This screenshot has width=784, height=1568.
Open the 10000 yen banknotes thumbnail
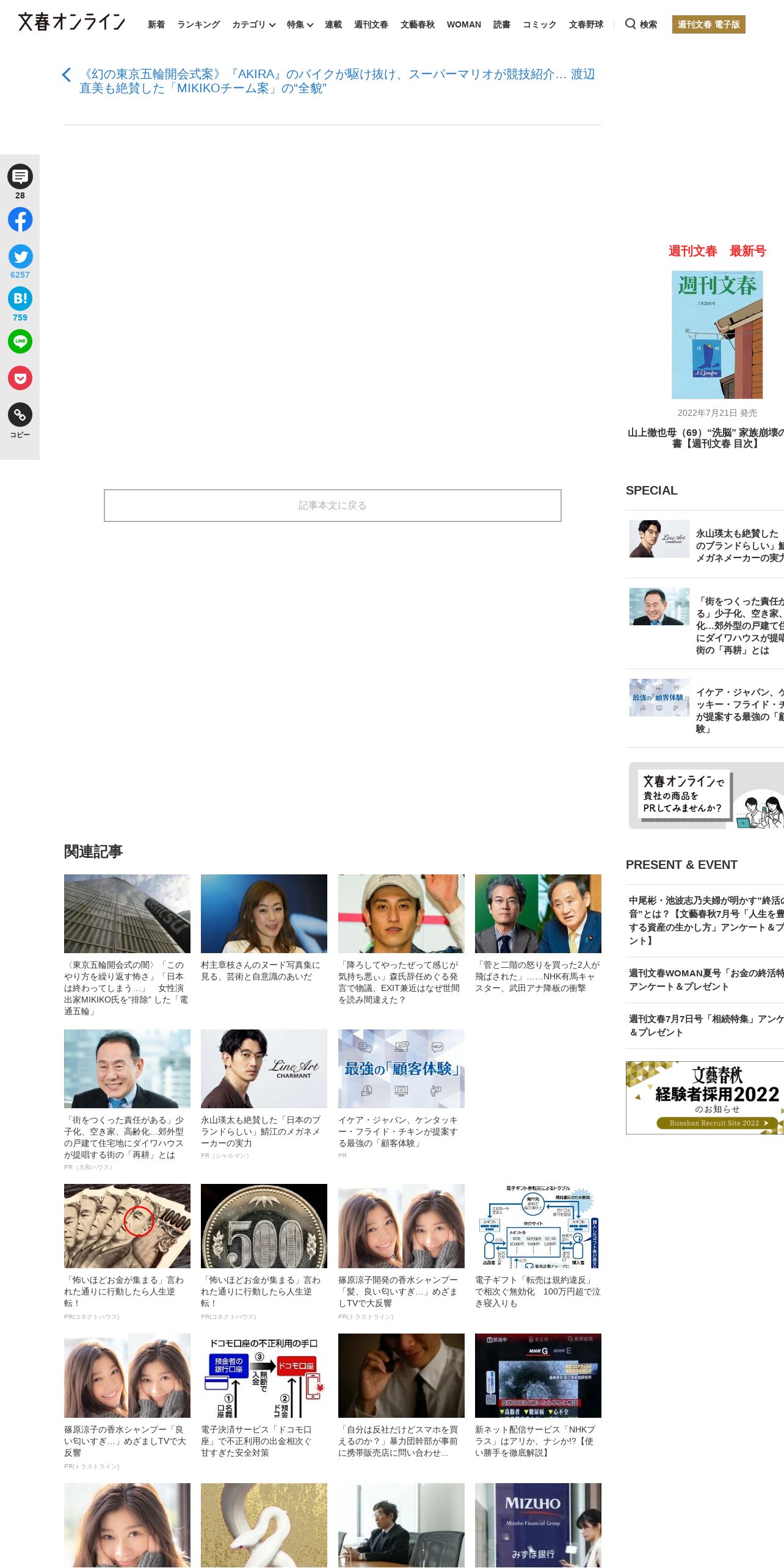pyautogui.click(x=127, y=1226)
